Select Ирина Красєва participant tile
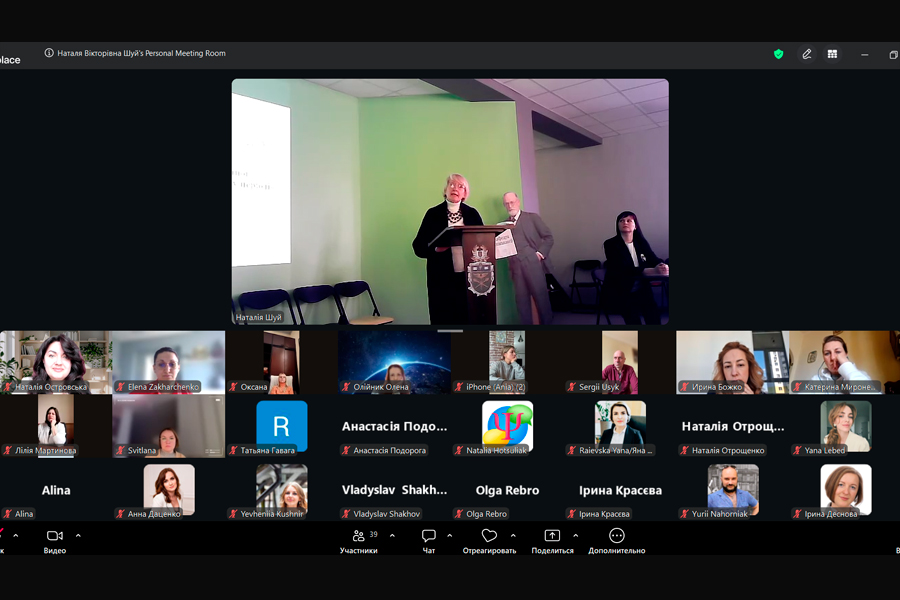This screenshot has width=900, height=600. pos(620,490)
